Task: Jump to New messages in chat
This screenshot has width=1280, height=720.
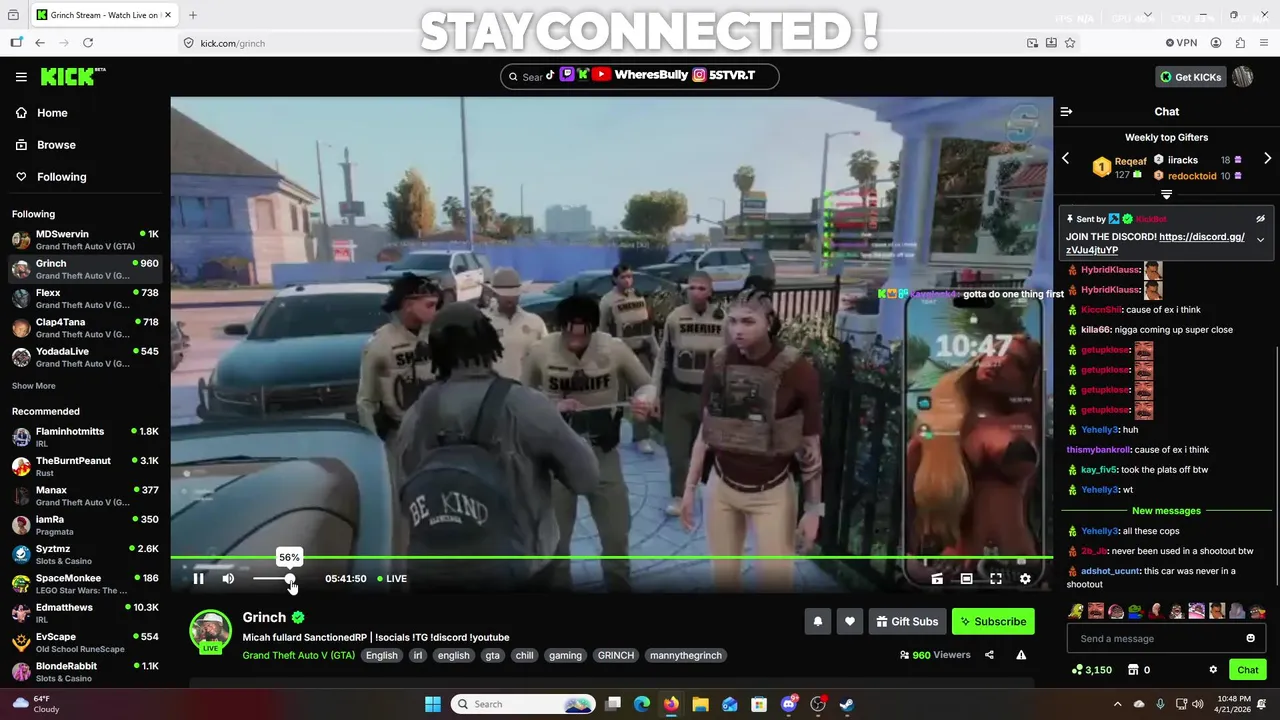Action: pos(1166,511)
